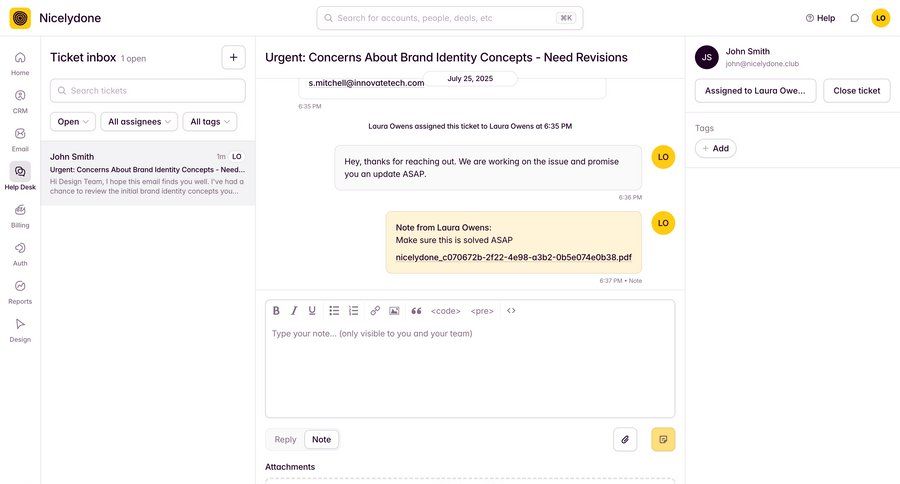Attach a file with paperclip button
The height and width of the screenshot is (484, 900).
[625, 440]
